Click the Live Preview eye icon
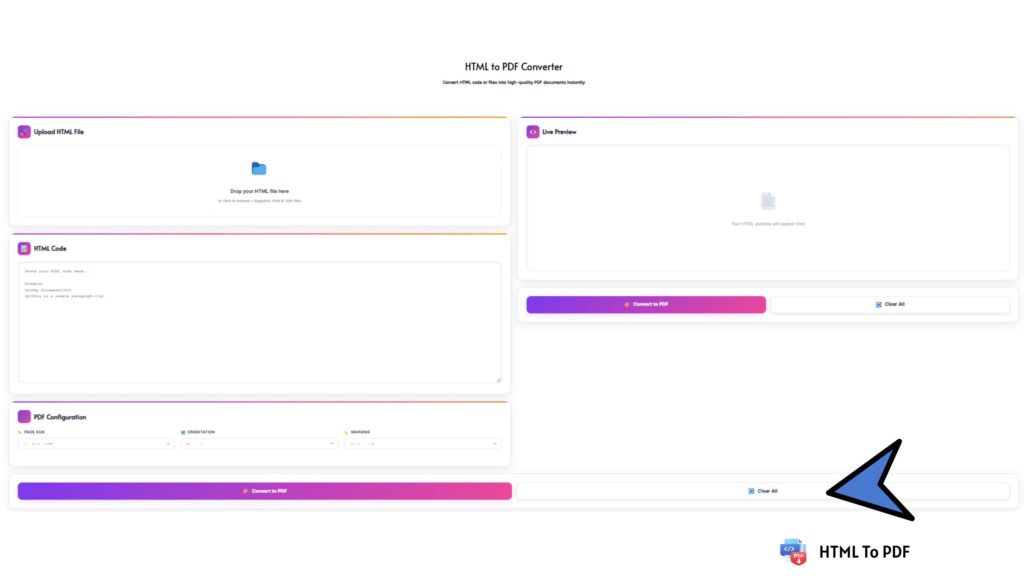The height and width of the screenshot is (576, 1024). click(533, 131)
